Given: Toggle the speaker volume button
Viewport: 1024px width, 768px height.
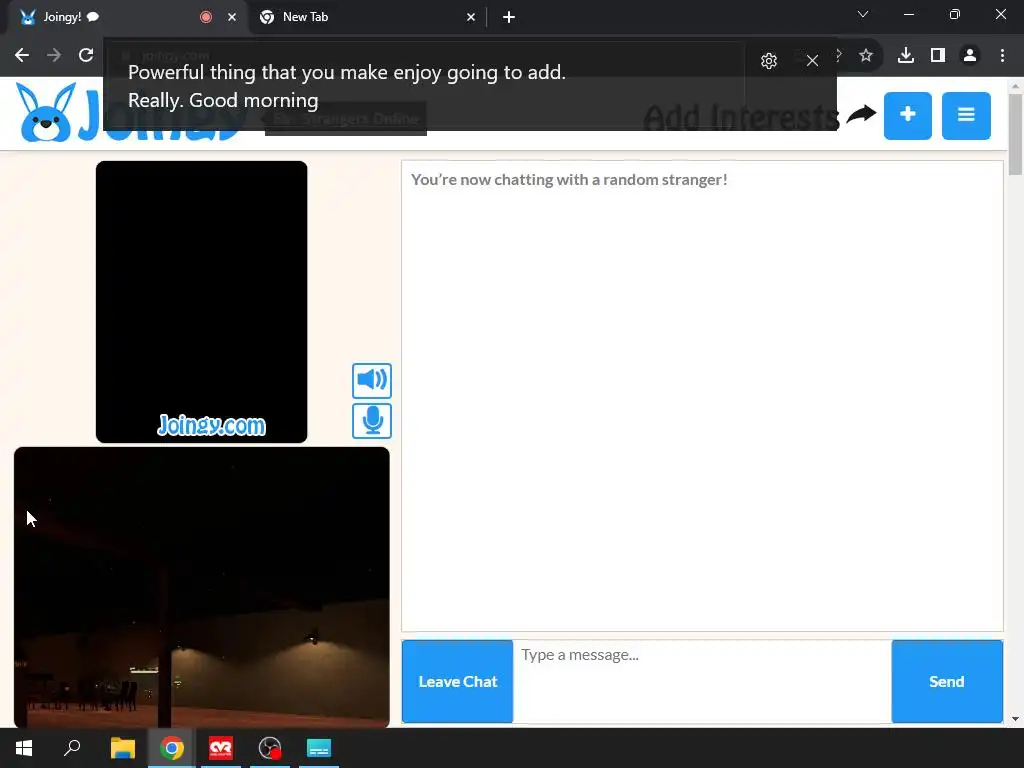Looking at the screenshot, I should click(x=372, y=381).
